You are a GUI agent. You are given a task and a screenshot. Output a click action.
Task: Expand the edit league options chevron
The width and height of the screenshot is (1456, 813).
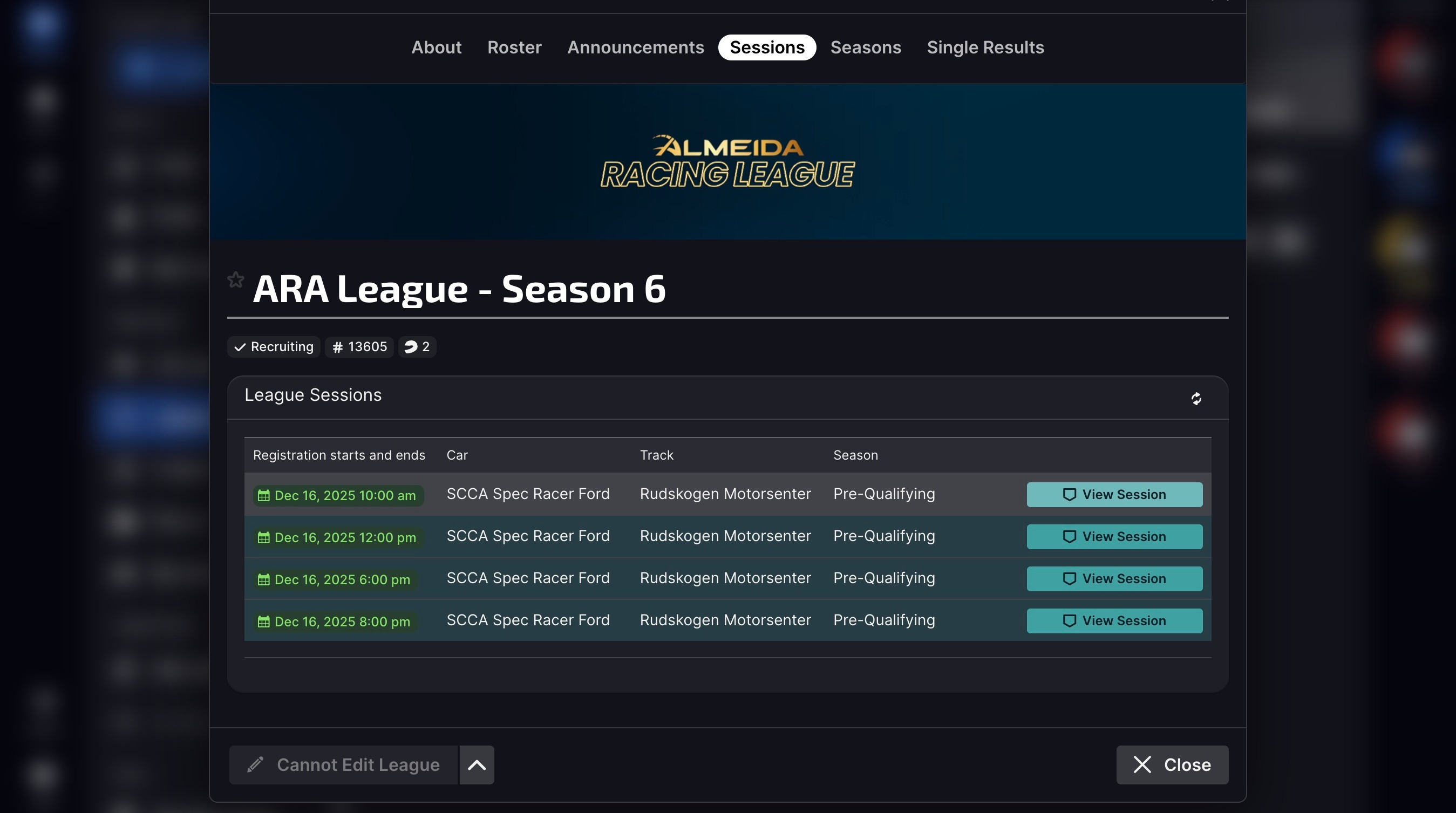coord(477,765)
